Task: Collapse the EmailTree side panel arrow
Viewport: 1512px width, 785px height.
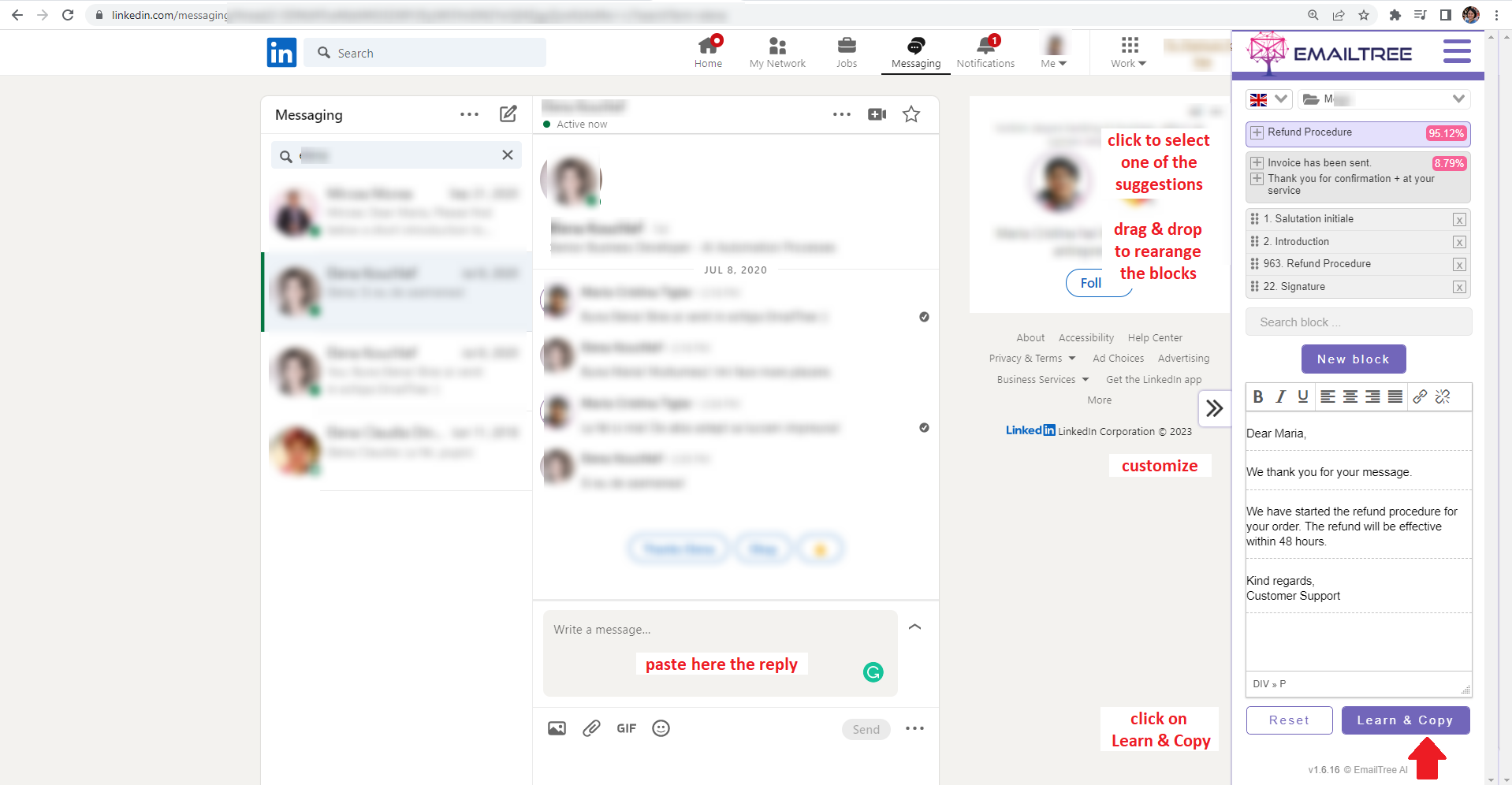Action: [1214, 407]
